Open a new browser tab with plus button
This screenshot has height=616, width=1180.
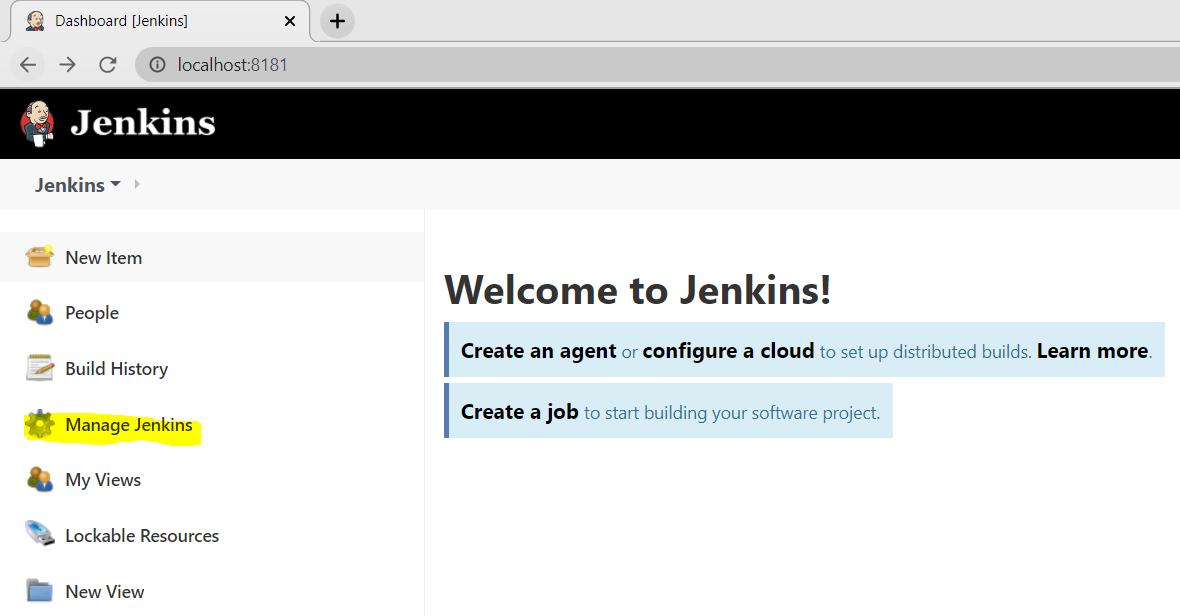(x=337, y=21)
